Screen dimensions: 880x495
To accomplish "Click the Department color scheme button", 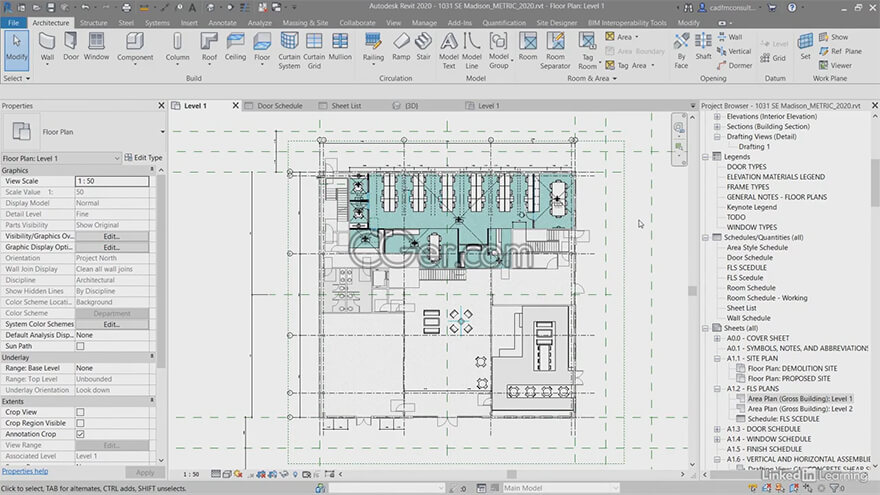I will coord(112,313).
